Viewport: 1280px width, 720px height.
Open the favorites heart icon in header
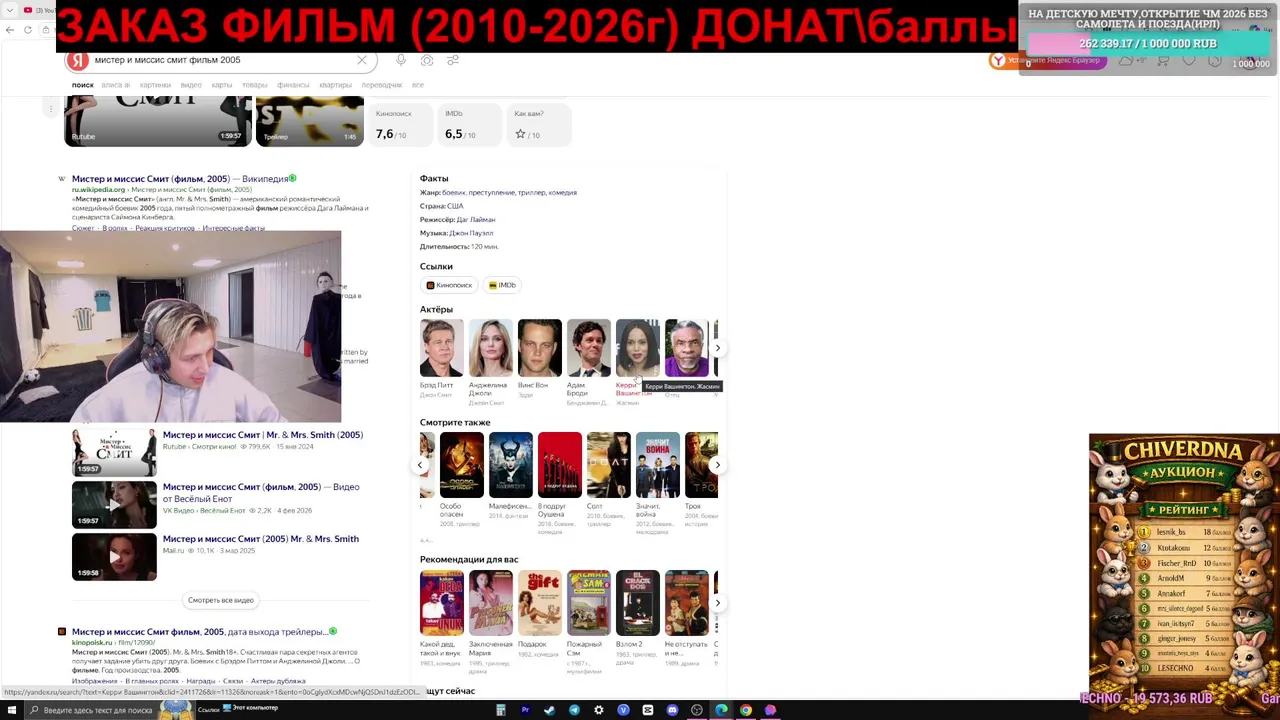tap(1189, 61)
